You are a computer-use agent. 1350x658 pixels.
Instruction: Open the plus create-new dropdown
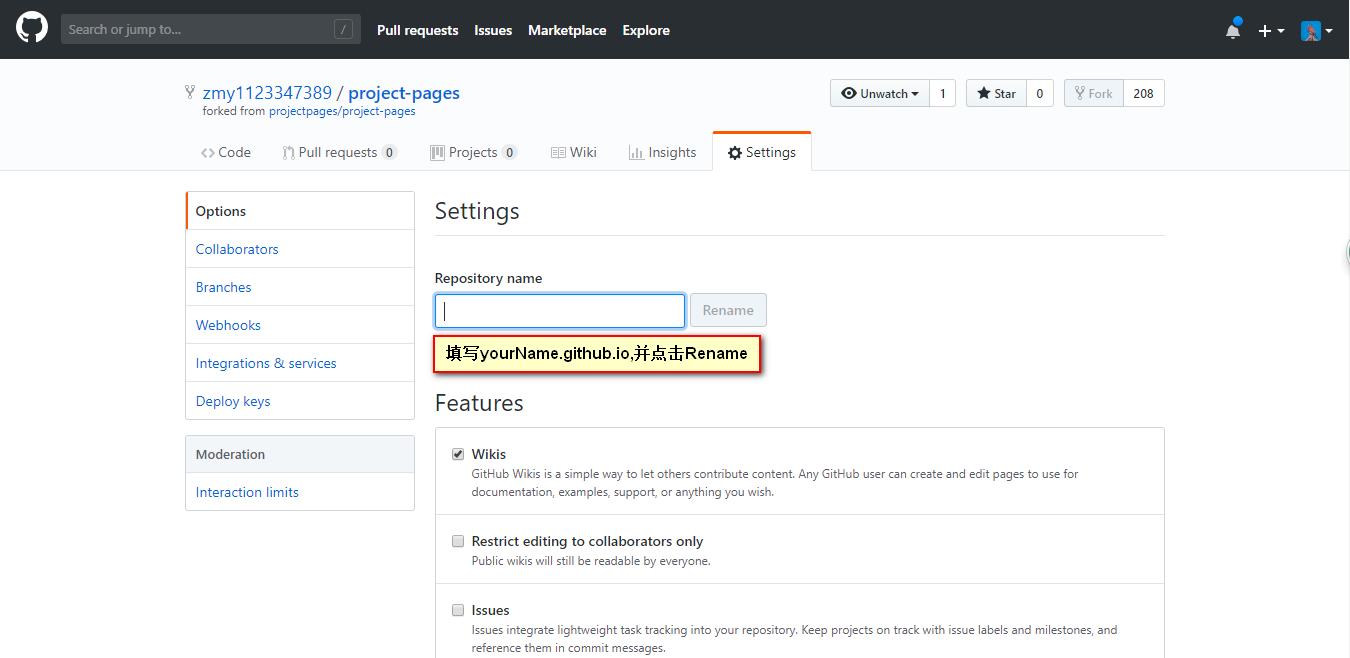coord(1270,30)
